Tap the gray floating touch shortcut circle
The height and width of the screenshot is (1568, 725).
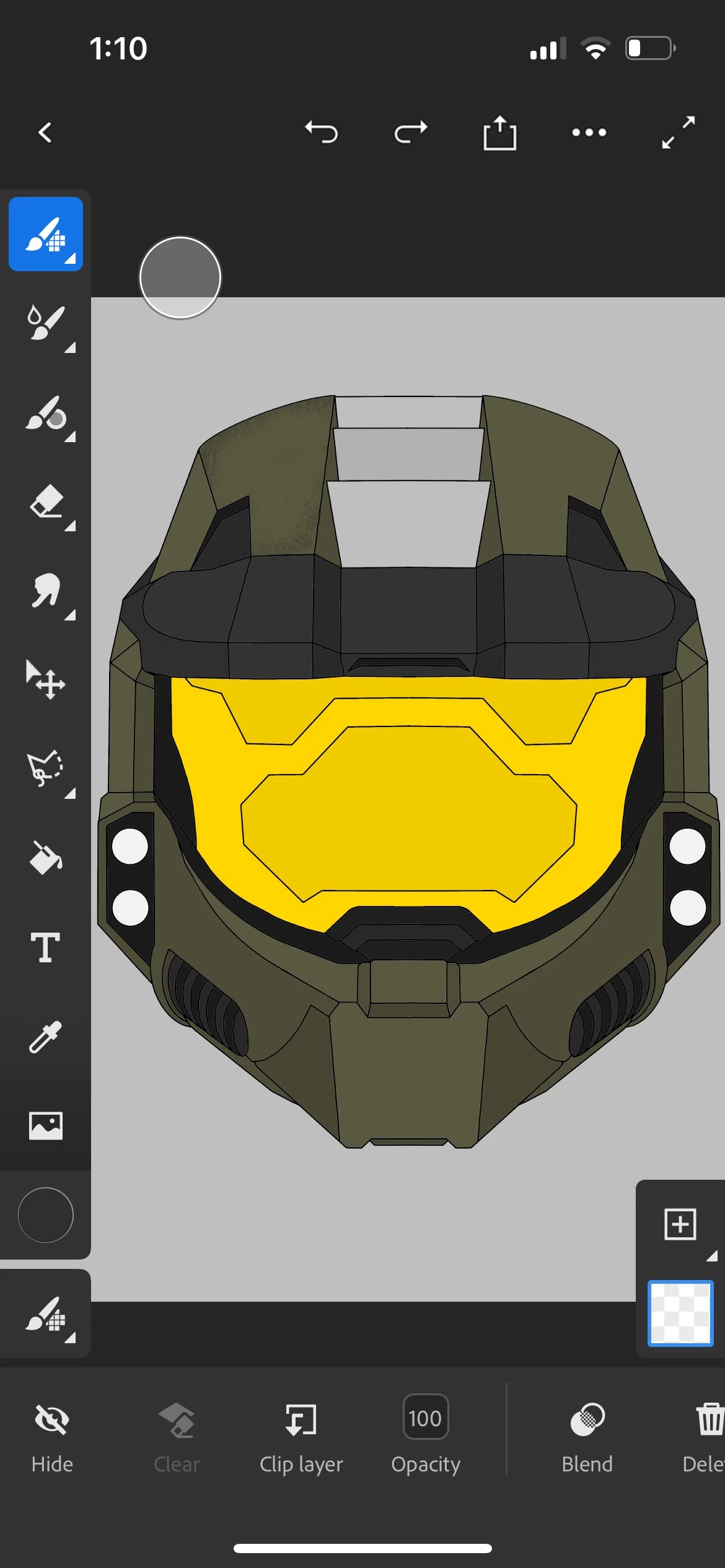coord(180,277)
